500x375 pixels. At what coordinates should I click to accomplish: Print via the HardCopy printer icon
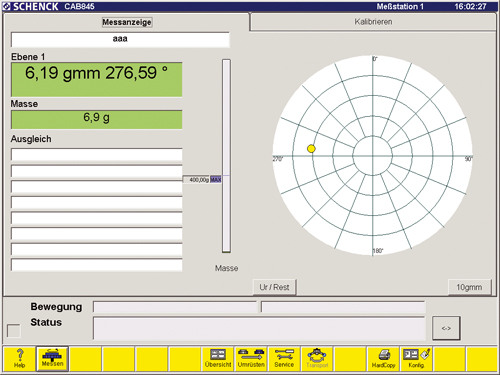coord(383,359)
